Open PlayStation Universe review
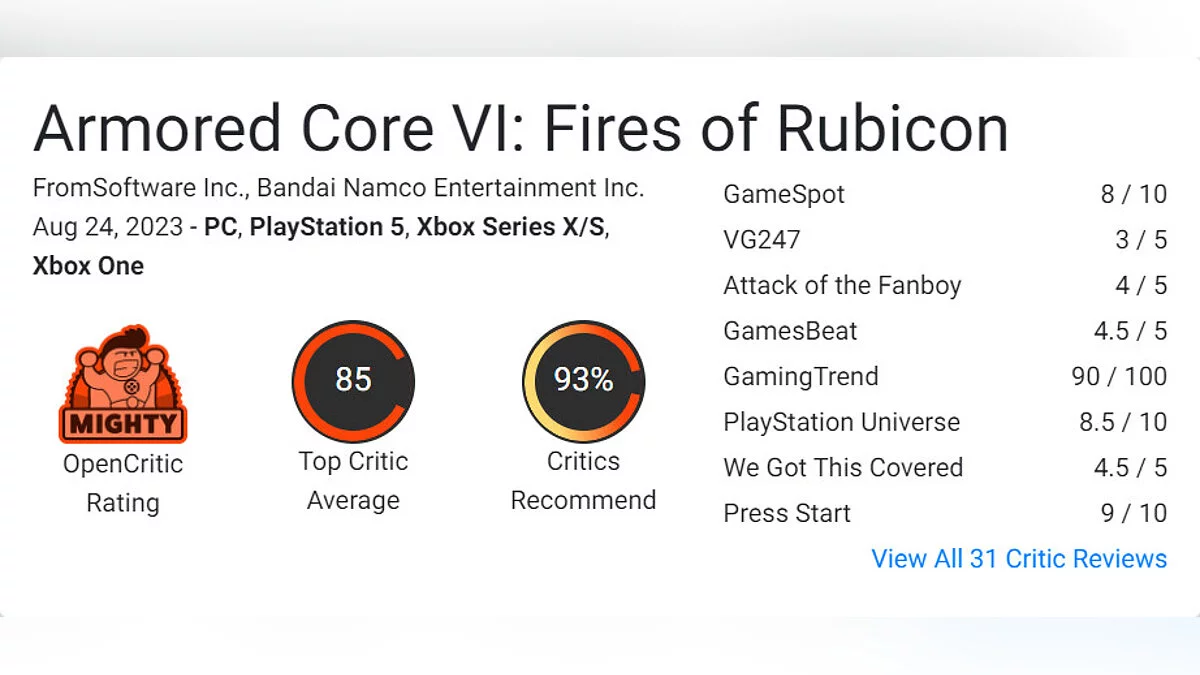Image resolution: width=1200 pixels, height=675 pixels. tap(841, 422)
